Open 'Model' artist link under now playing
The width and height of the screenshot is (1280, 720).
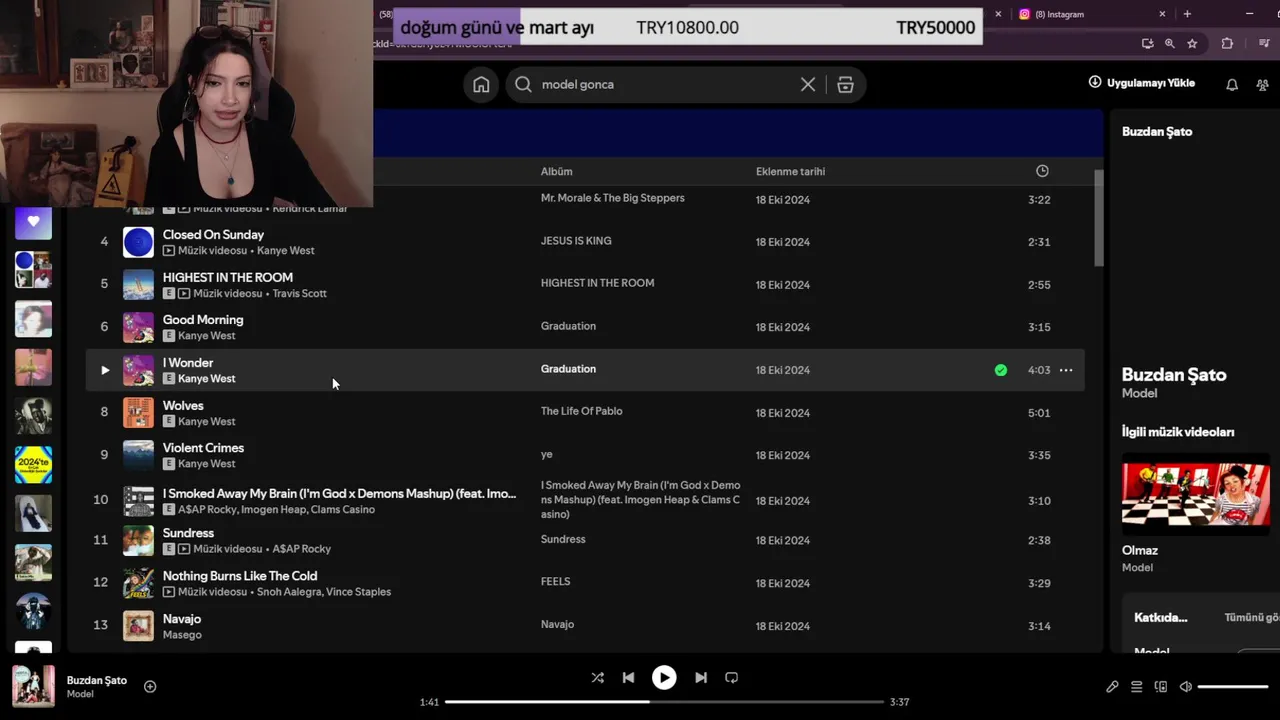tap(80, 694)
